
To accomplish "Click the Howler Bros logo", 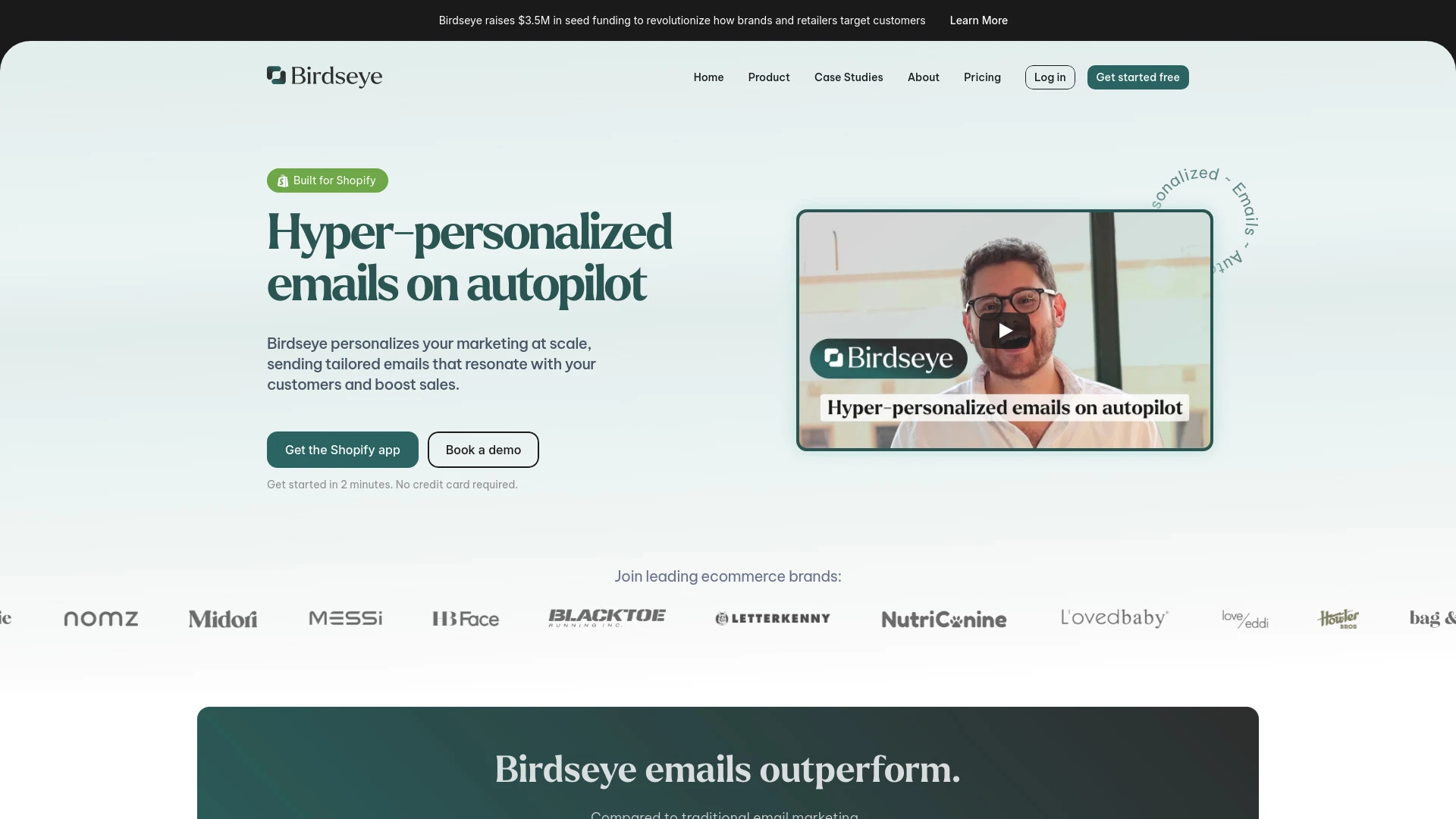I will 1338,619.
